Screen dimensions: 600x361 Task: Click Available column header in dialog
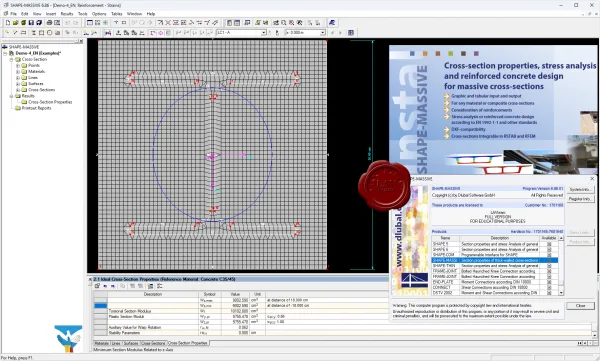point(549,238)
